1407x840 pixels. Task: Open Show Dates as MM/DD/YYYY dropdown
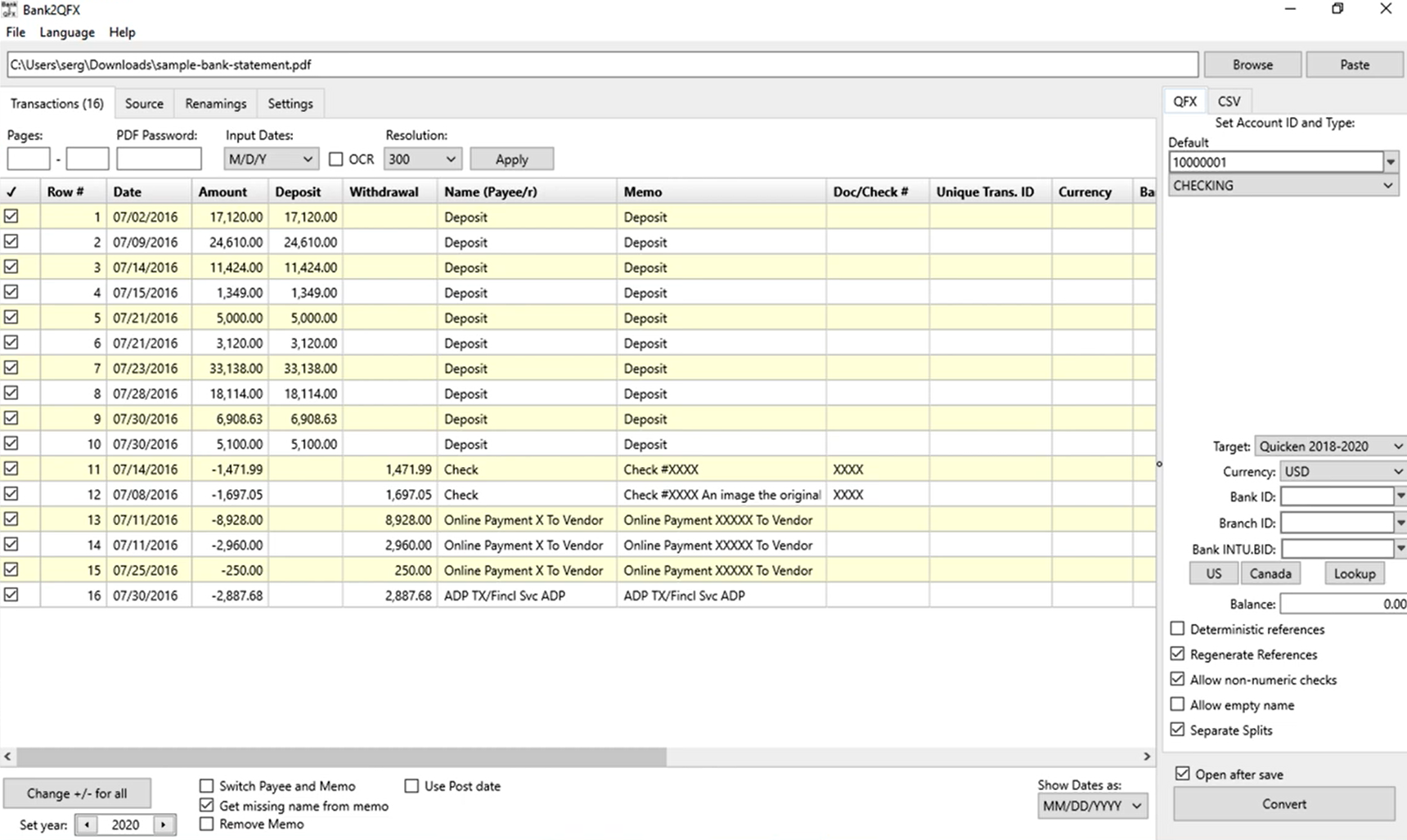point(1092,806)
